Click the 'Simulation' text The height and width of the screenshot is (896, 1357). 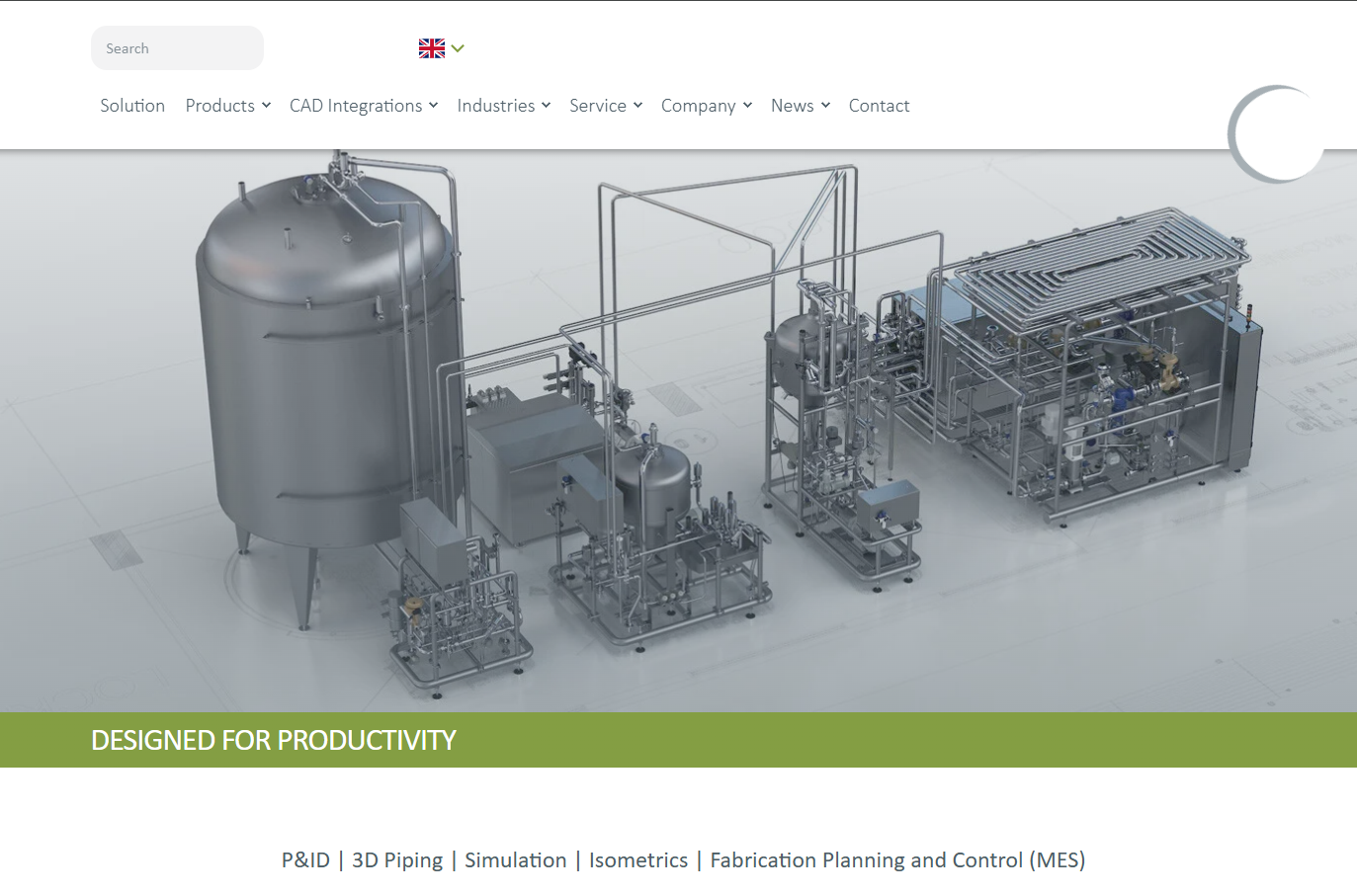pos(516,860)
